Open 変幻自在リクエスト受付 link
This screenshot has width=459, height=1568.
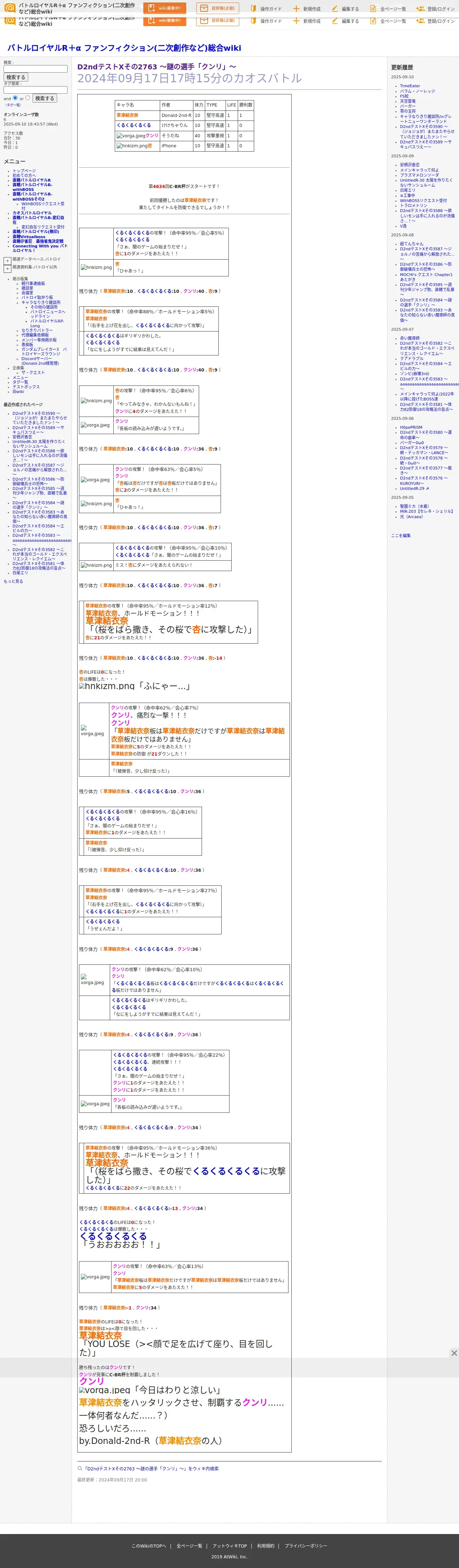[43, 227]
